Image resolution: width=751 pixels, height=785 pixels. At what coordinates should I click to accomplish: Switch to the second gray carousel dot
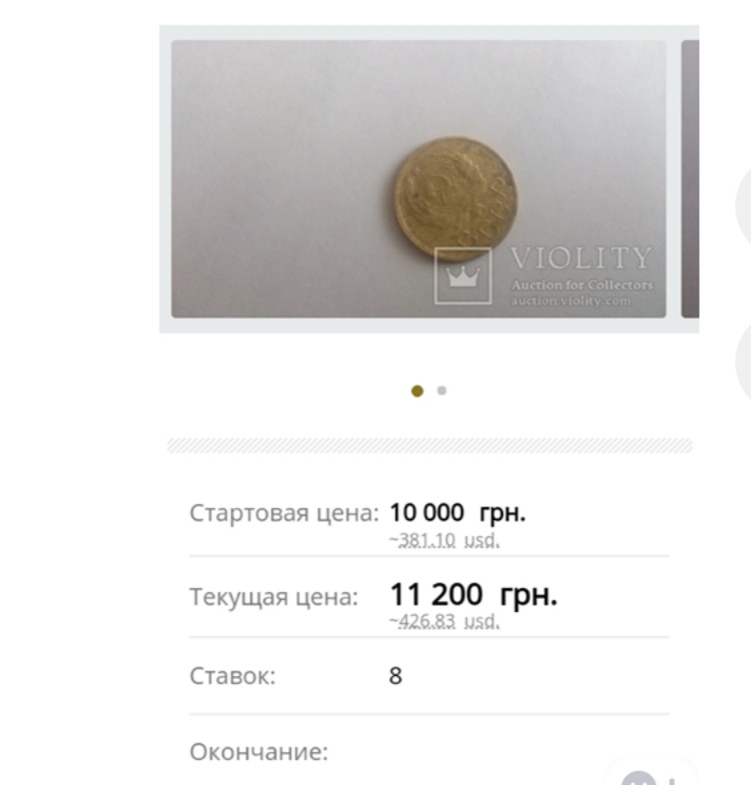(442, 390)
